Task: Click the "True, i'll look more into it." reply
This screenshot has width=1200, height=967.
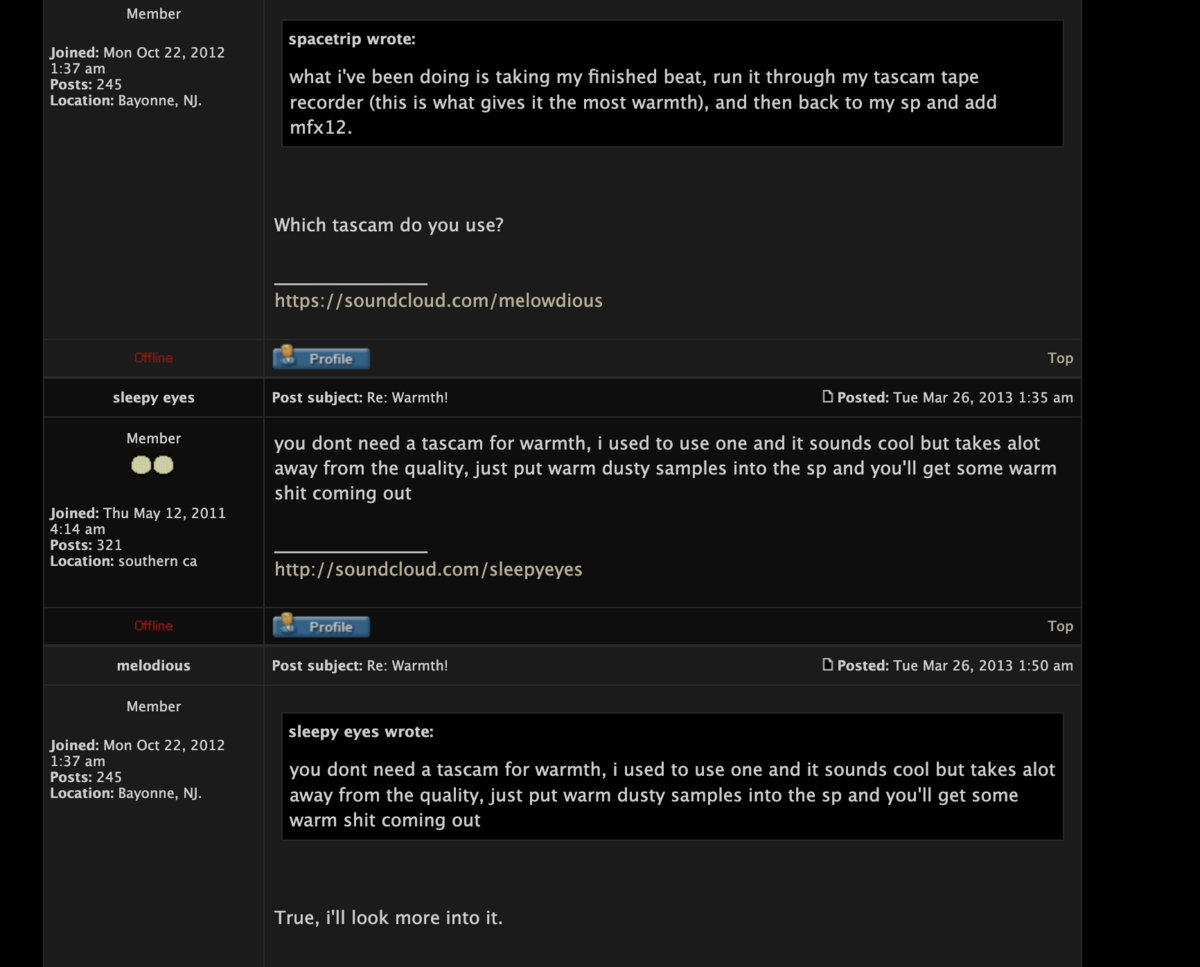Action: click(x=388, y=917)
